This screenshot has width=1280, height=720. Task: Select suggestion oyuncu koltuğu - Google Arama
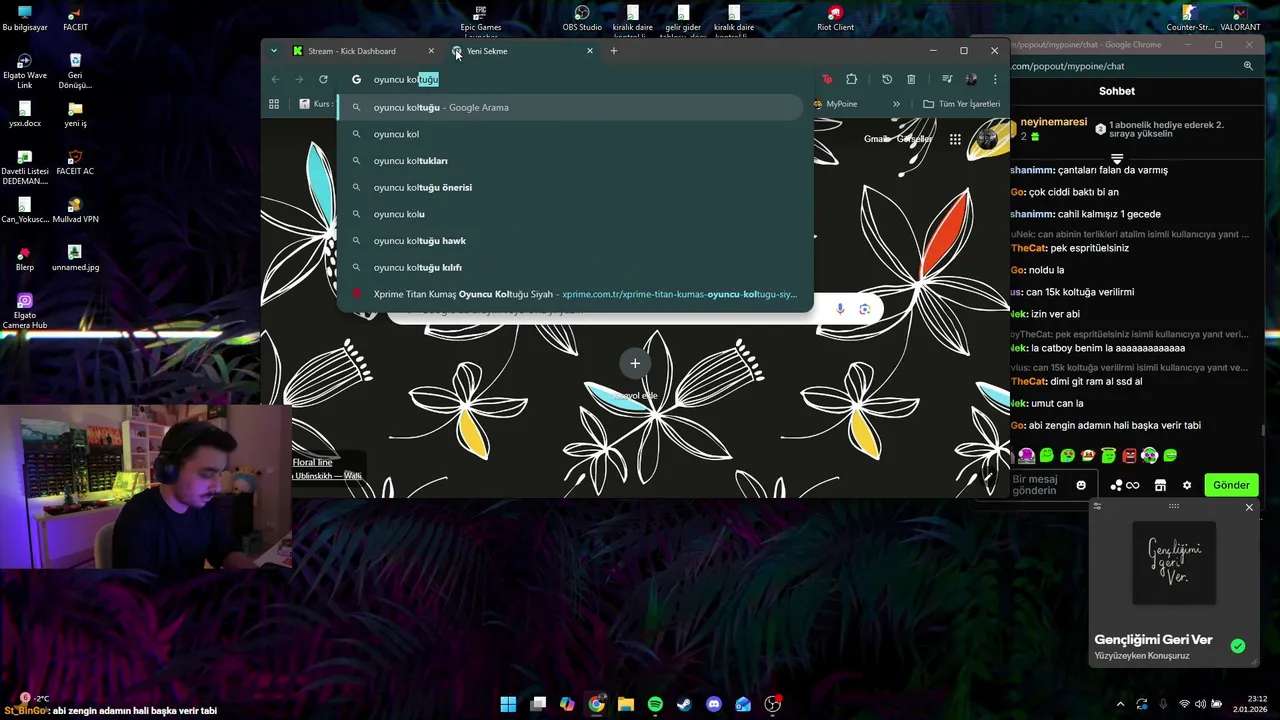click(x=570, y=107)
